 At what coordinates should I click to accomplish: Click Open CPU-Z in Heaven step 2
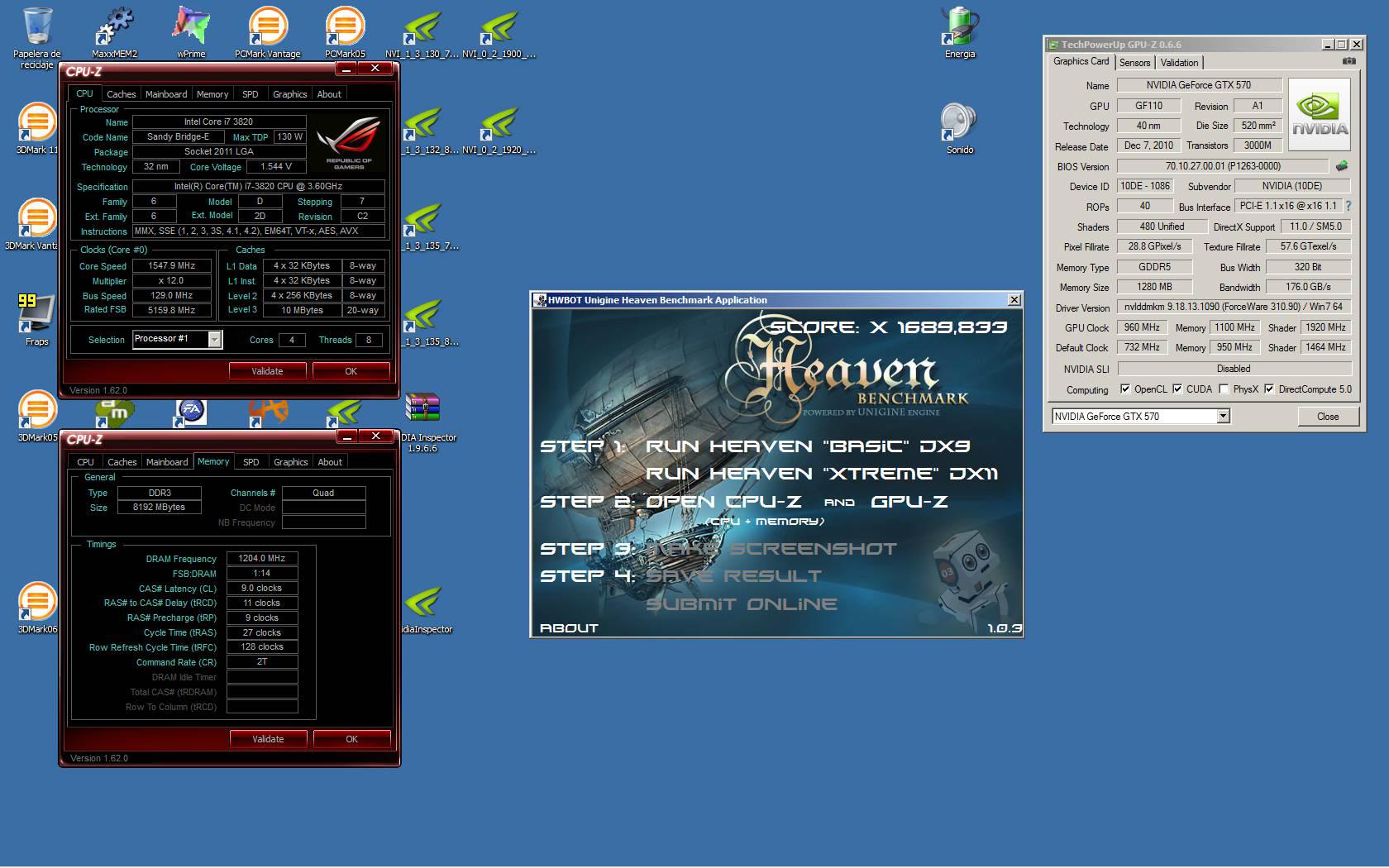723,502
